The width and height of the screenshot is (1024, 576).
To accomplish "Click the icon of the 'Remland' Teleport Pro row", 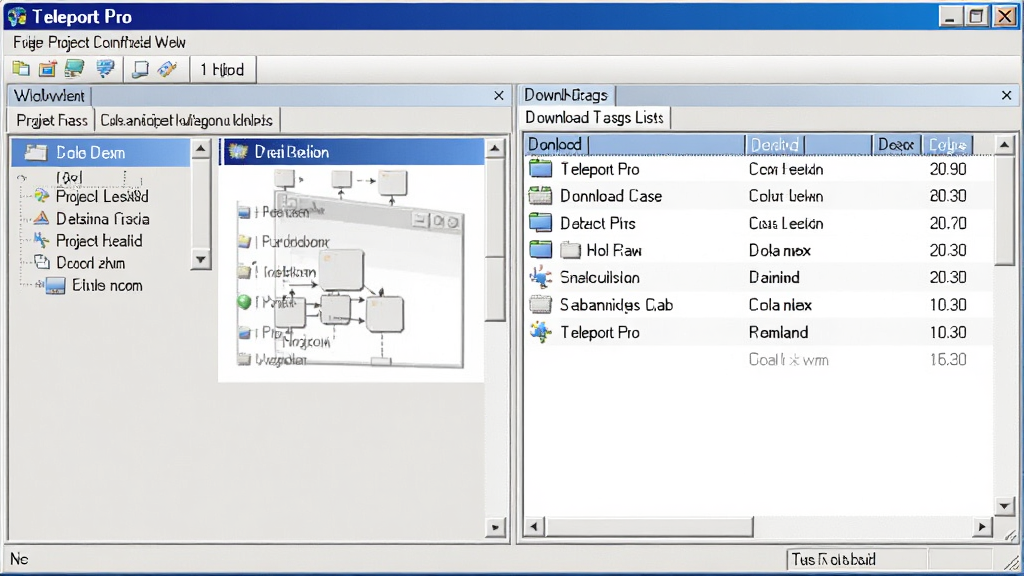I will coord(540,332).
